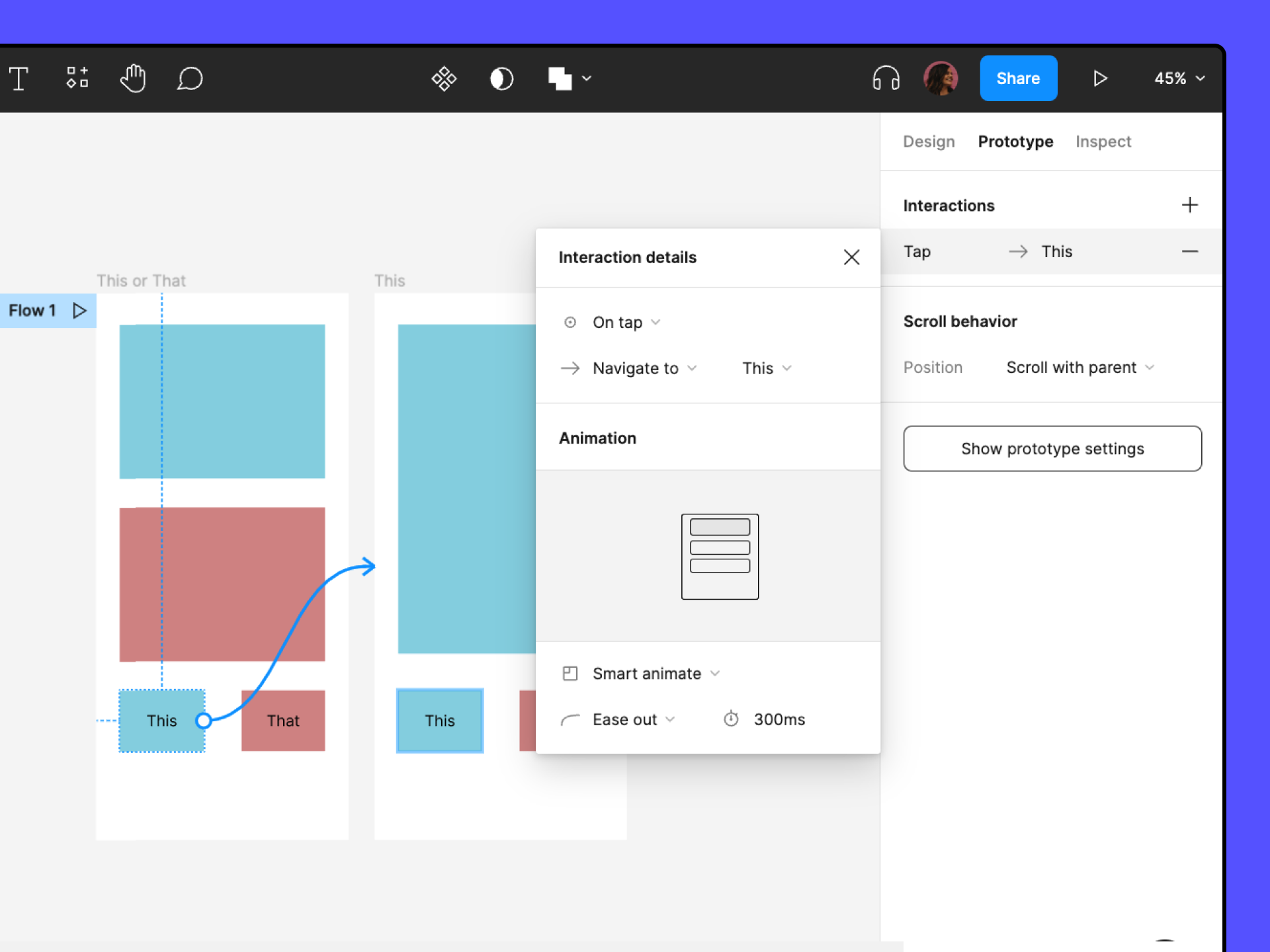
Task: Toggle light/dark display mode
Action: [499, 79]
